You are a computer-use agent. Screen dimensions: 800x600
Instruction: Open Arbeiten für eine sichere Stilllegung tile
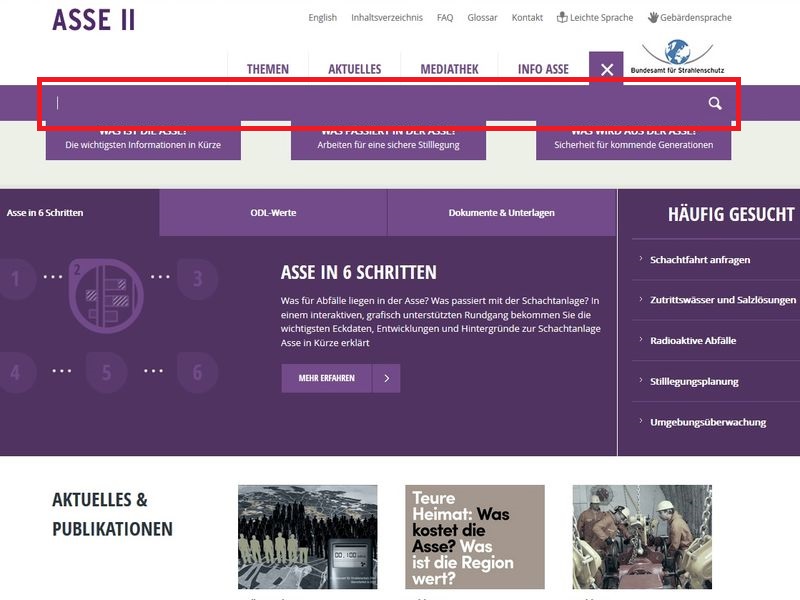388,141
